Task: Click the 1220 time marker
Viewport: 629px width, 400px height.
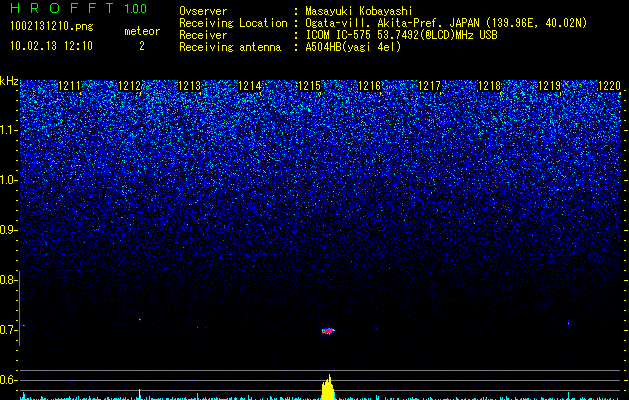Action: (609, 86)
